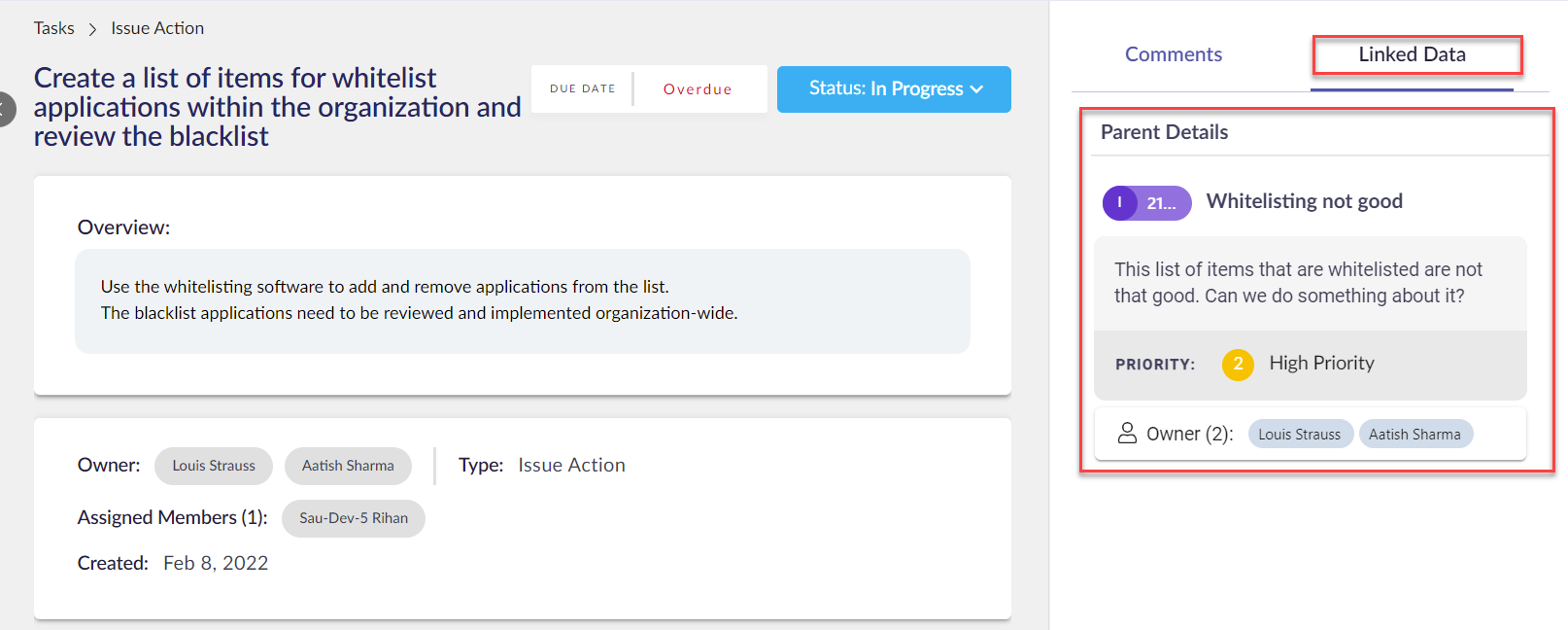Click the Assigned Members (1): label
The image size is (1568, 630).
click(x=172, y=518)
